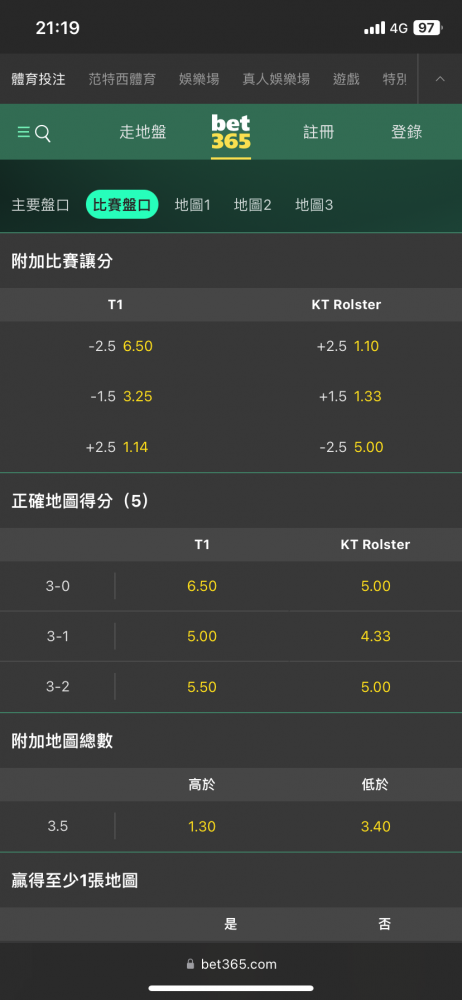The image size is (462, 1000).
Task: Collapse the 正確地圖得分（5）section header
Action: pos(231,501)
